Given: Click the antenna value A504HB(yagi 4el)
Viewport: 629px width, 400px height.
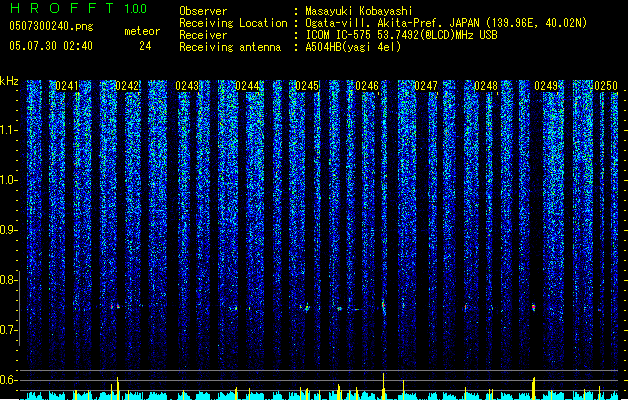Looking at the screenshot, I should coord(353,47).
